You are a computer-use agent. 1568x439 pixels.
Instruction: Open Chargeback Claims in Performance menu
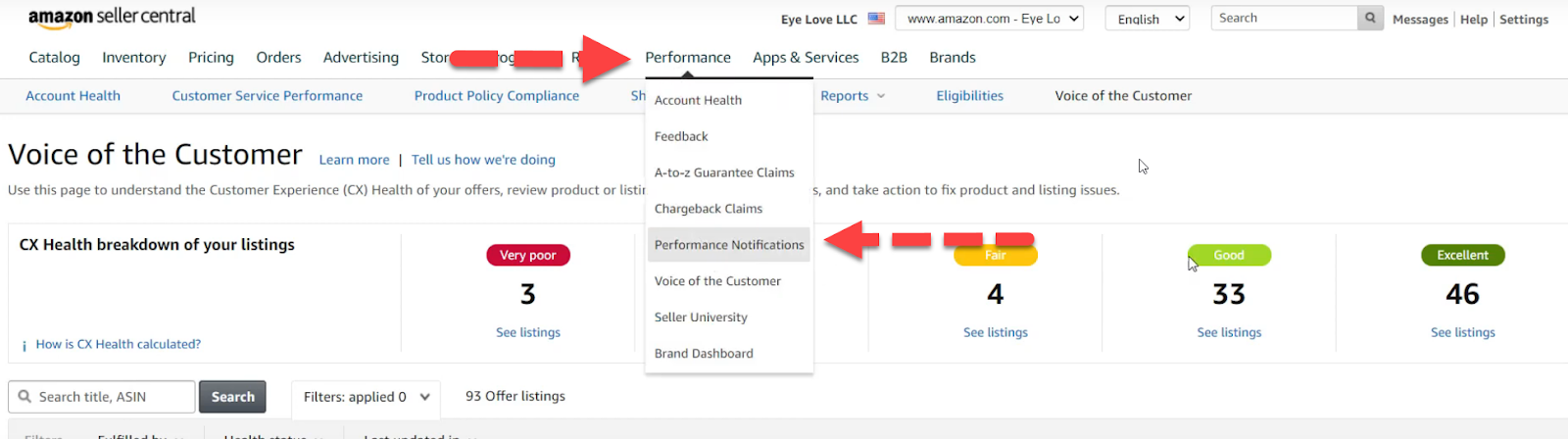click(x=709, y=209)
